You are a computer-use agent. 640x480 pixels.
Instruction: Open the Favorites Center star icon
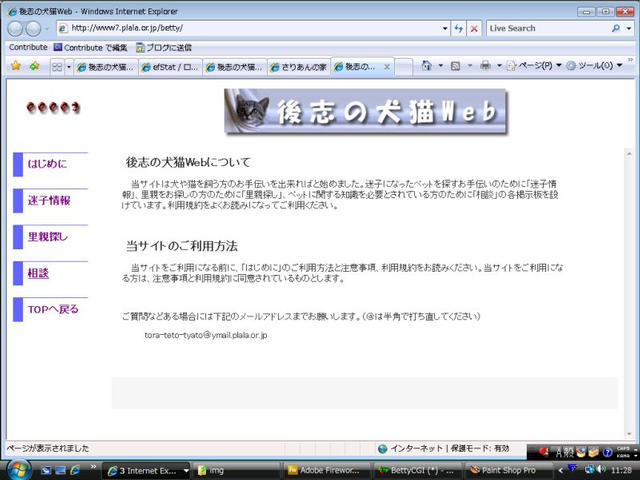pos(15,66)
